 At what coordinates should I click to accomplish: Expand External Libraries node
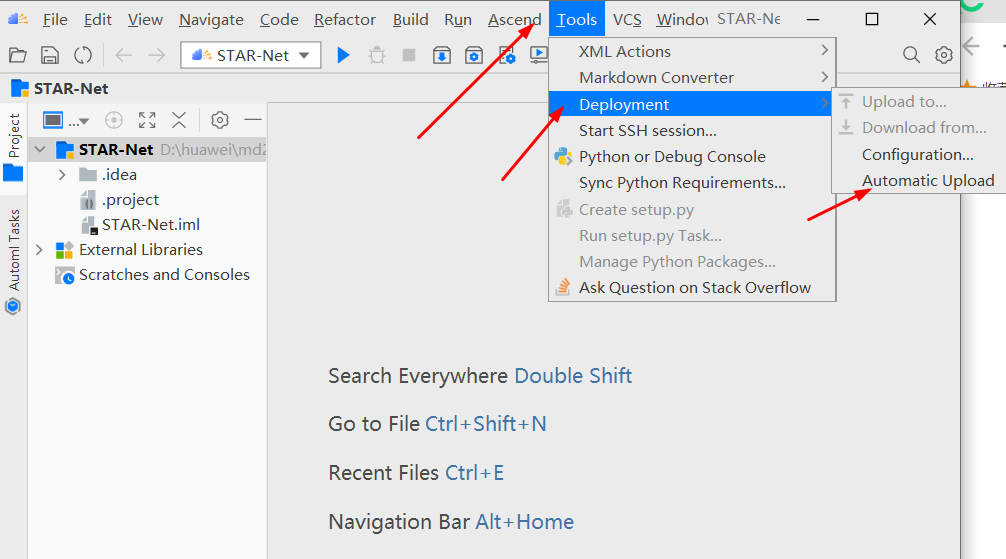pyautogui.click(x=40, y=250)
